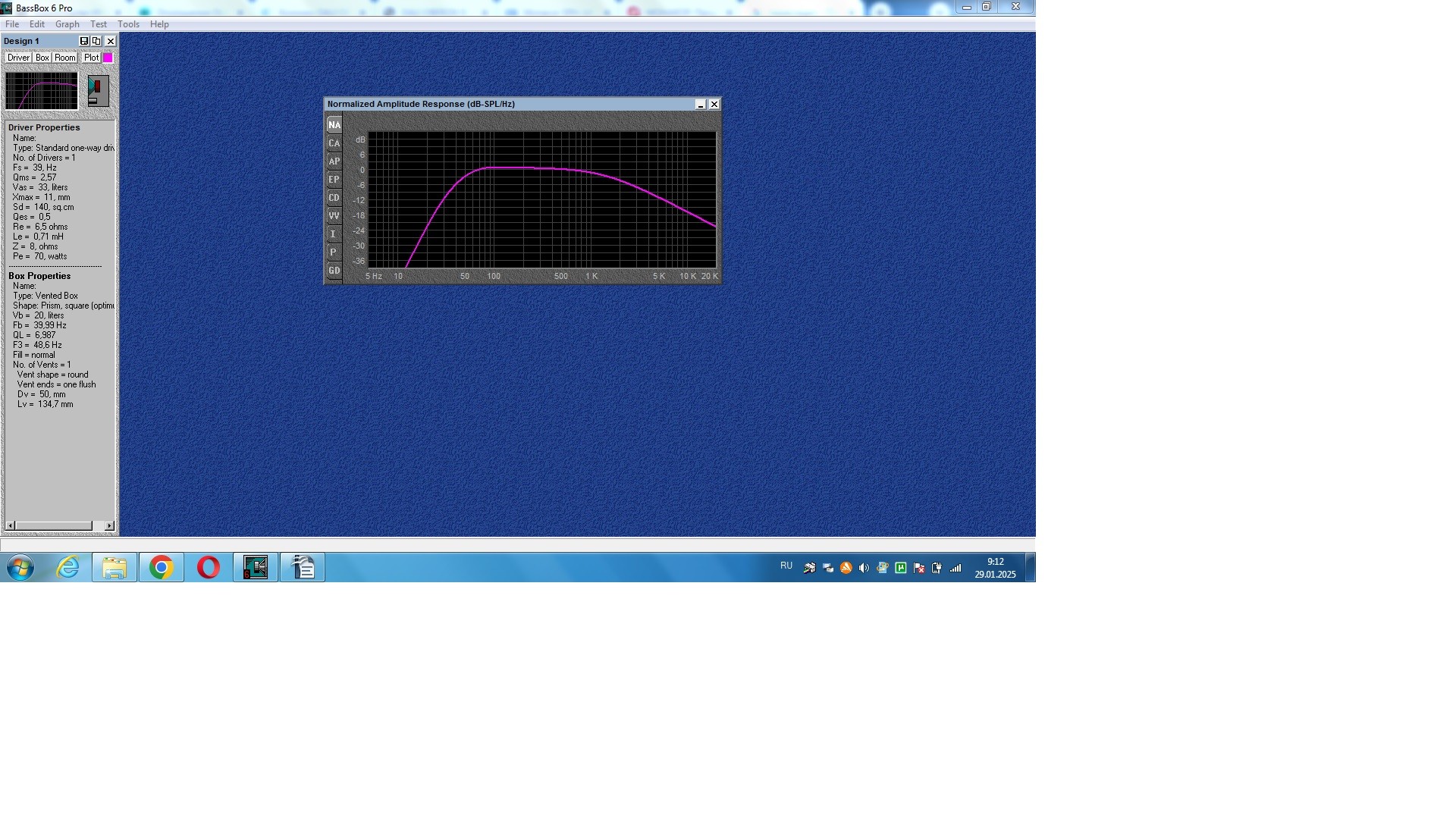Click the Plot button
The width and height of the screenshot is (1456, 818).
91,58
